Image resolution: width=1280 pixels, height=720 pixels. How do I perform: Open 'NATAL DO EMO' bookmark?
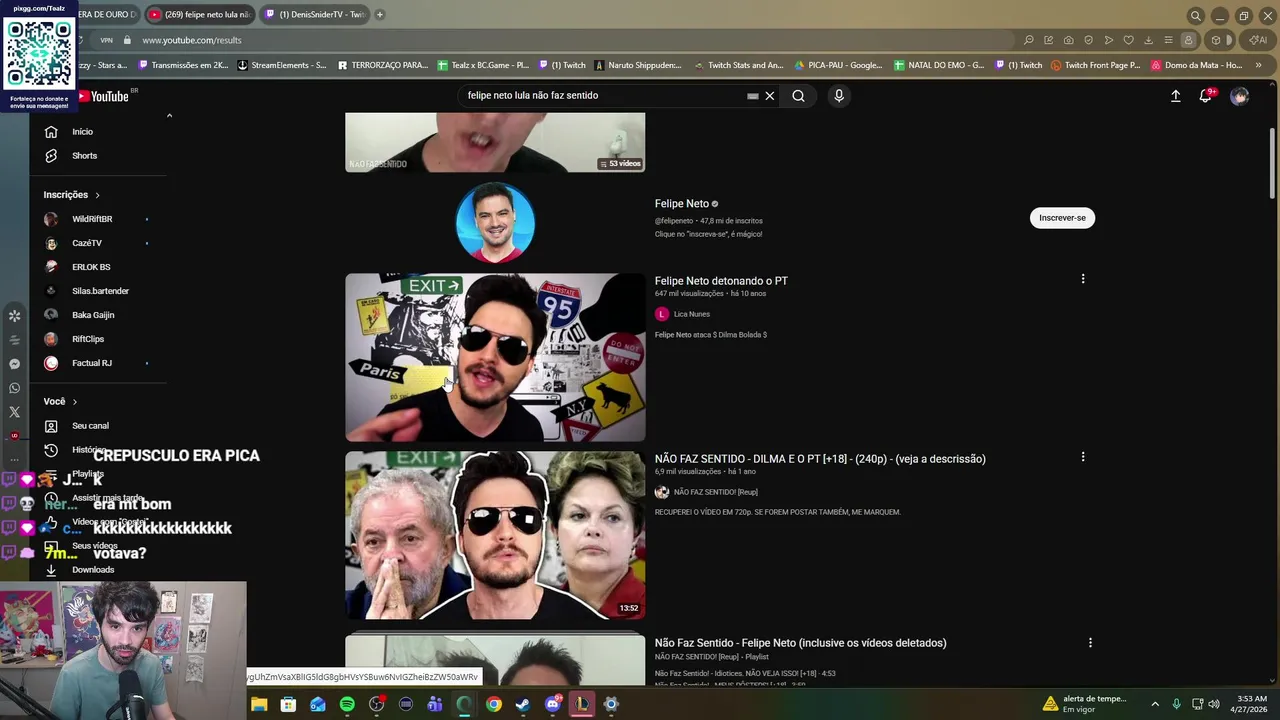938,65
